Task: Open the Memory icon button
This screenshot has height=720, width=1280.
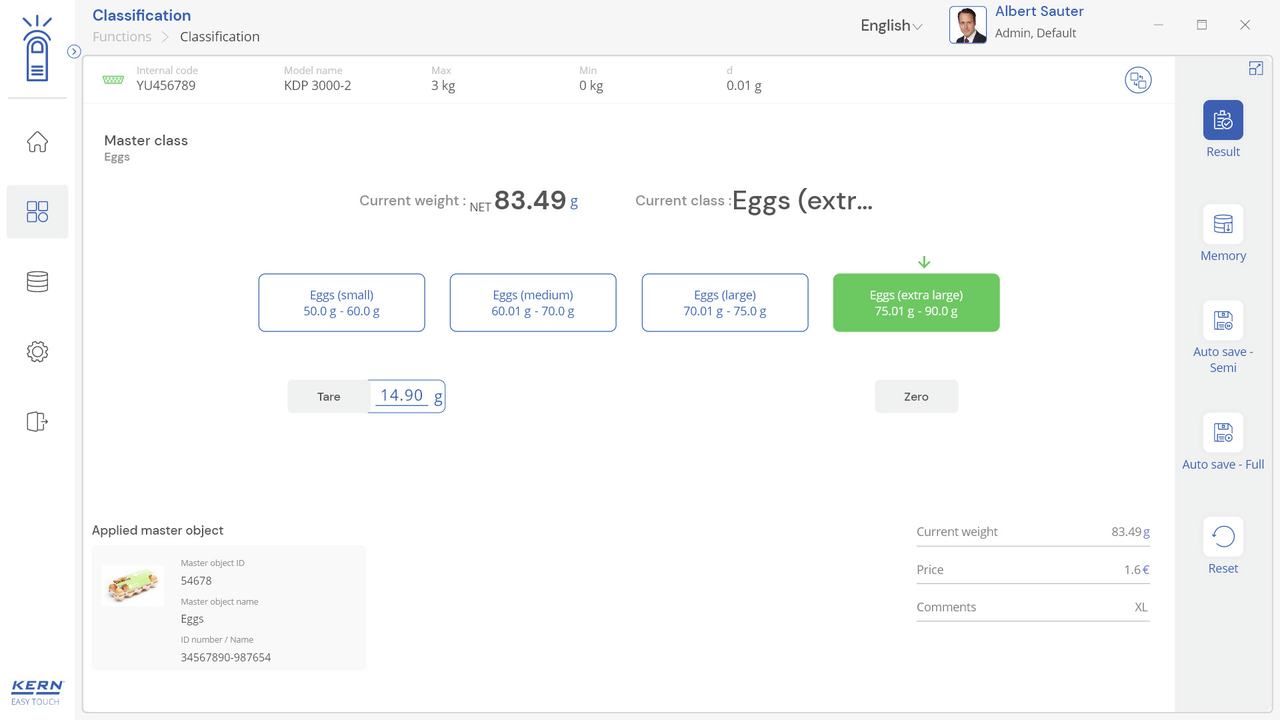Action: (x=1222, y=225)
